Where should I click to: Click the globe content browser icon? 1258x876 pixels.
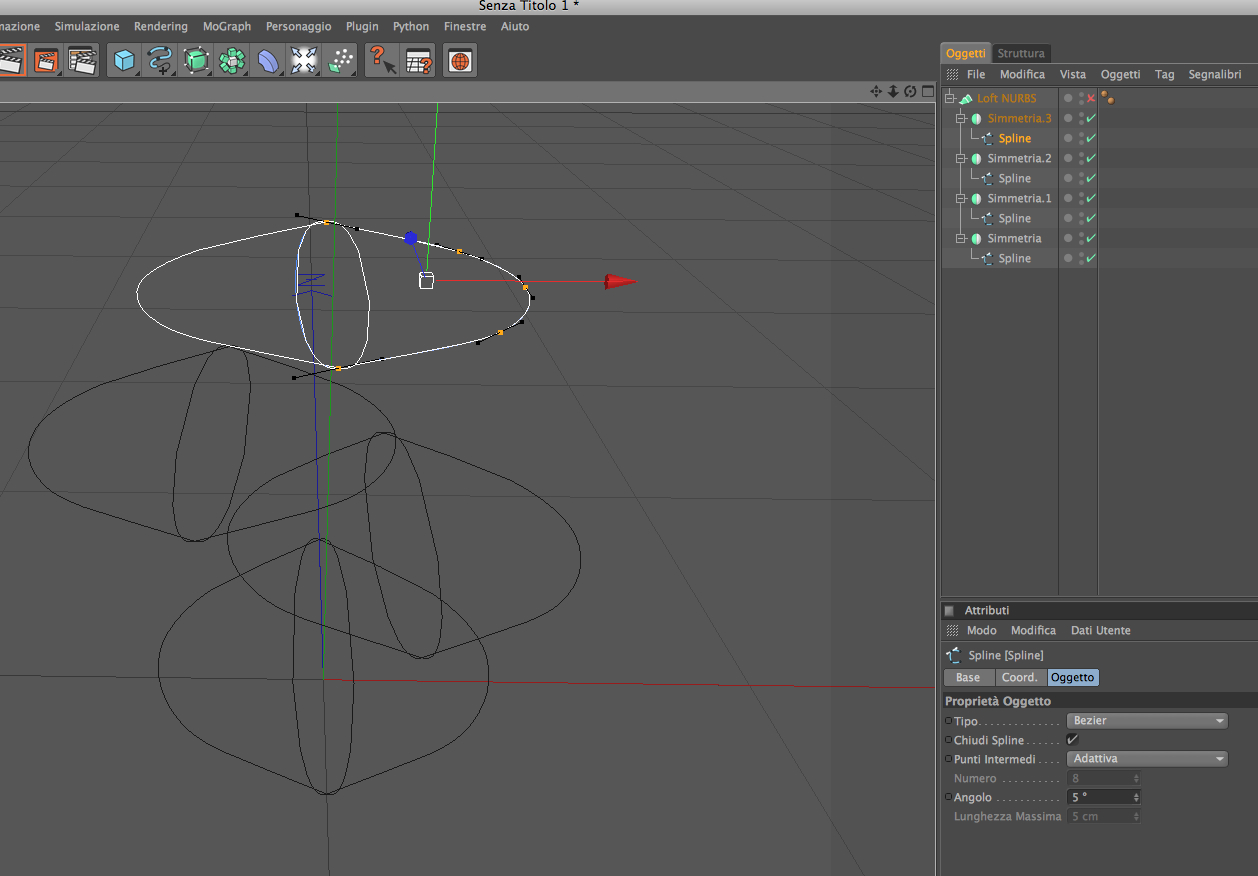pos(459,61)
